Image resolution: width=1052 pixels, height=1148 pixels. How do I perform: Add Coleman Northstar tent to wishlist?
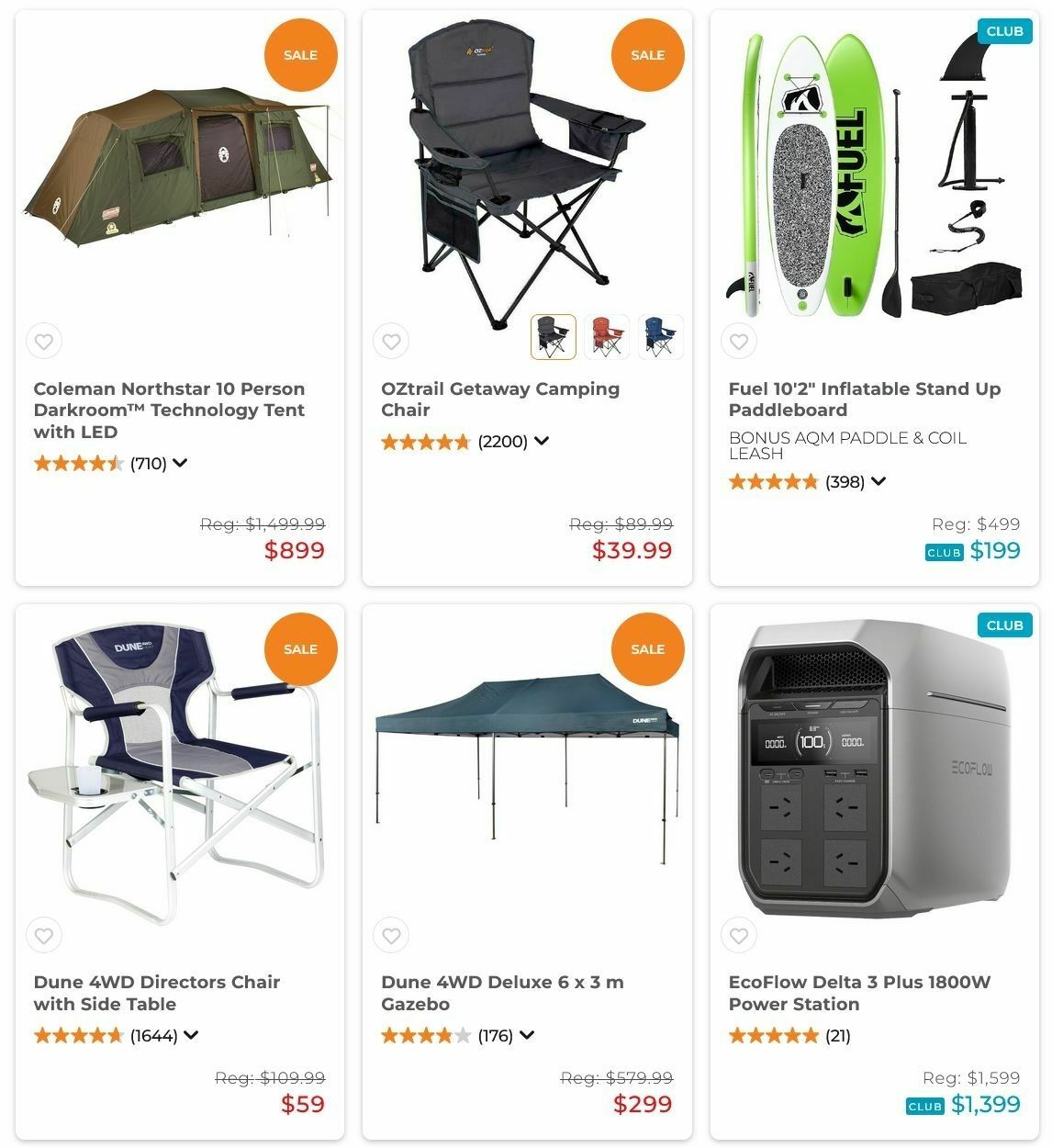[43, 342]
